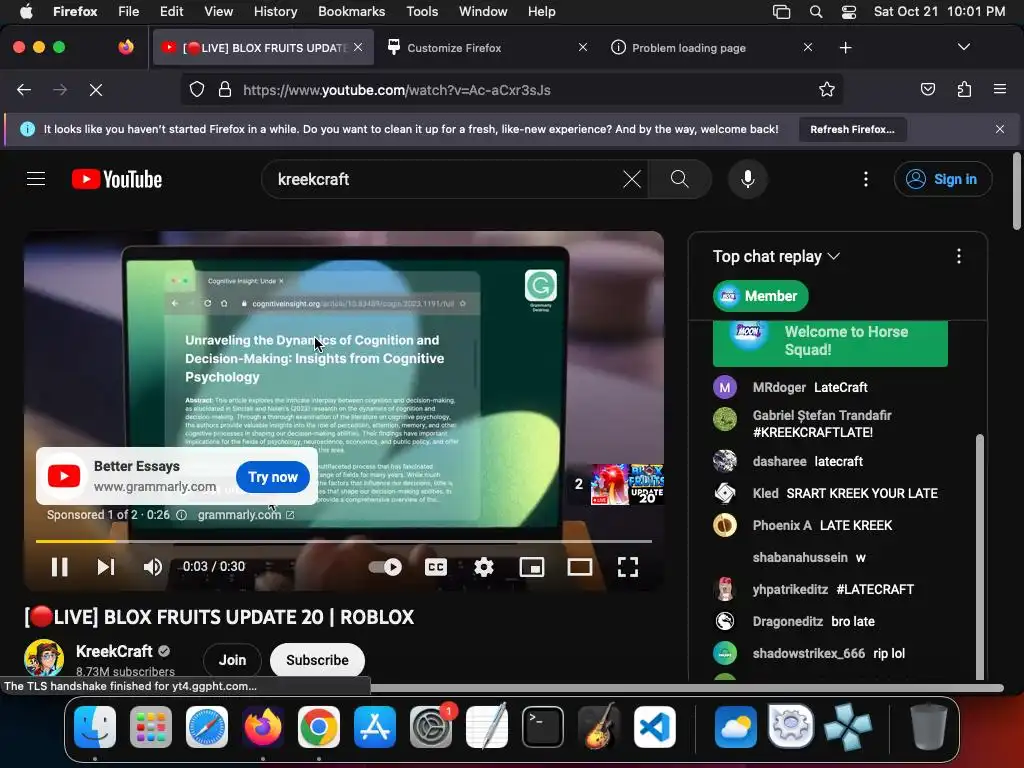Toggle theater mode view
This screenshot has height=768, width=1024.
pyautogui.click(x=579, y=567)
